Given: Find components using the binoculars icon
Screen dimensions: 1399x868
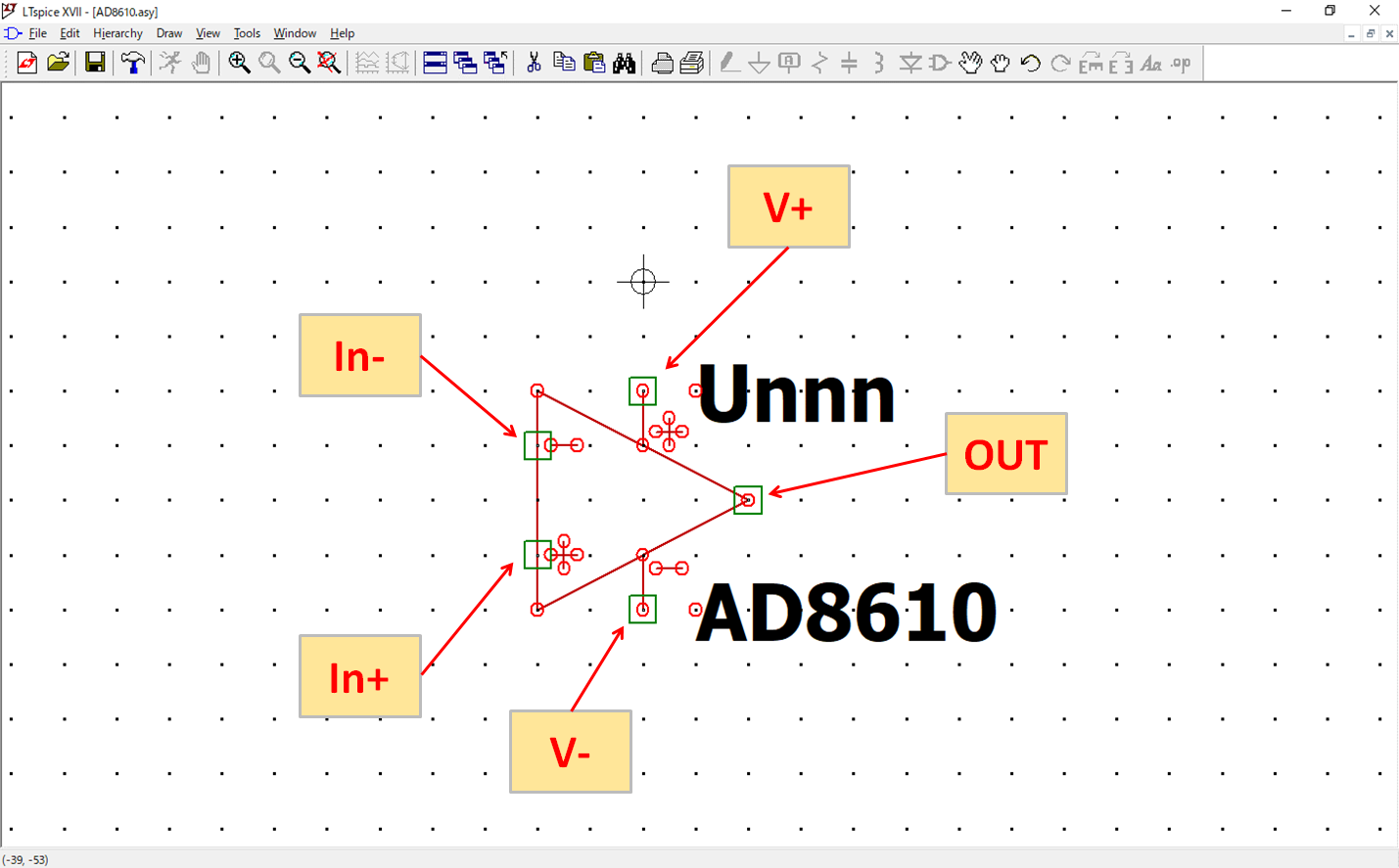Looking at the screenshot, I should tap(623, 64).
